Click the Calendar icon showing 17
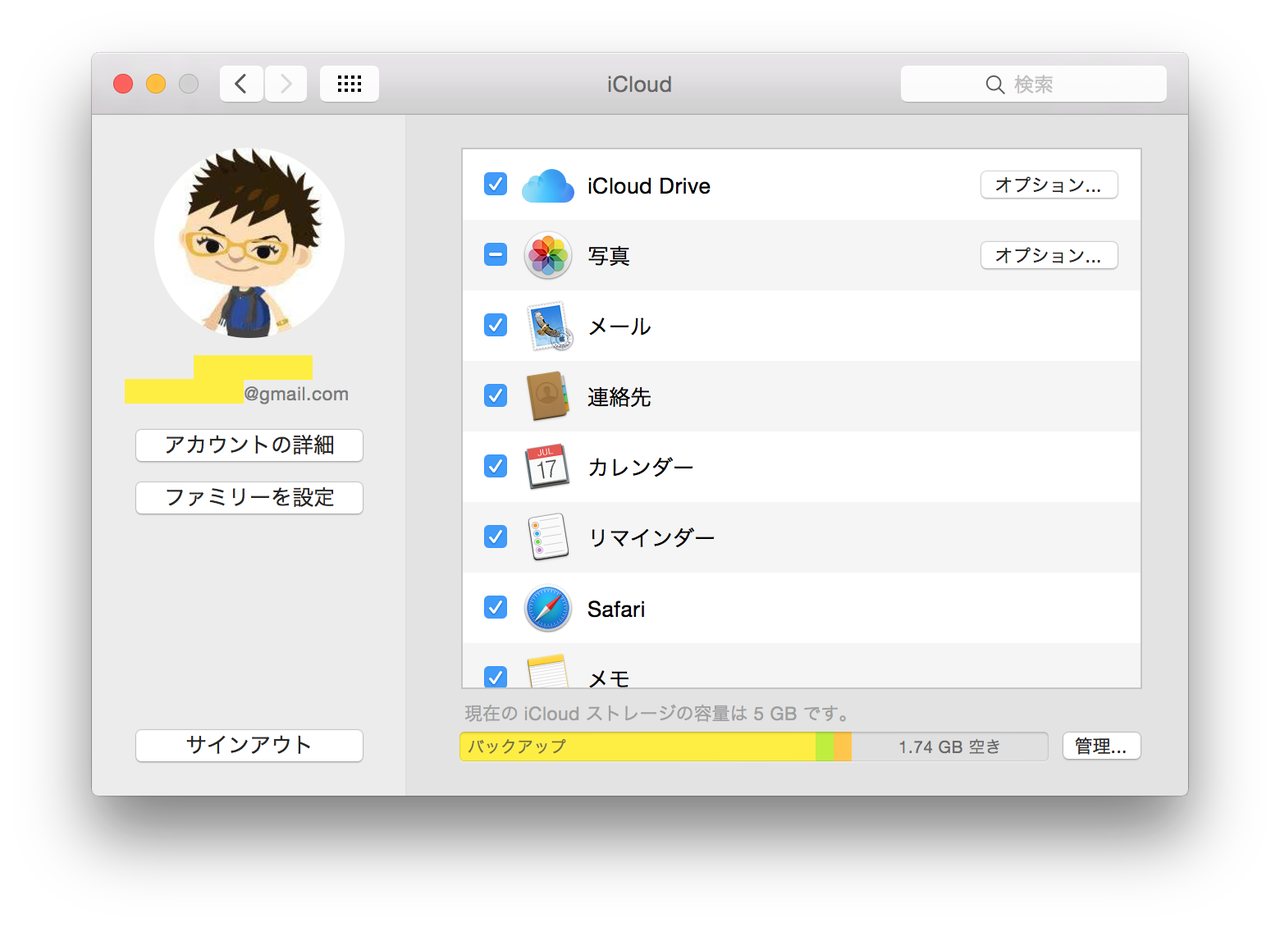Screen dimensions: 1280x927 click(x=548, y=467)
